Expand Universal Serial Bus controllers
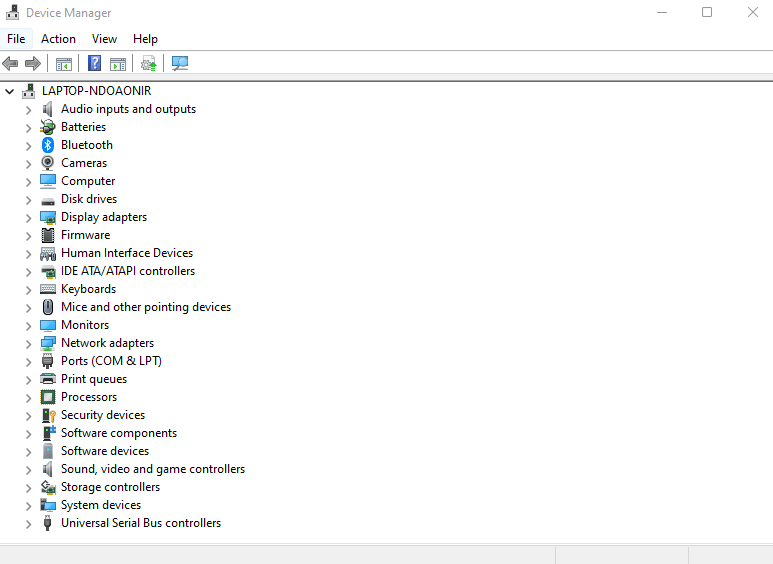The height and width of the screenshot is (564, 773). tap(28, 523)
